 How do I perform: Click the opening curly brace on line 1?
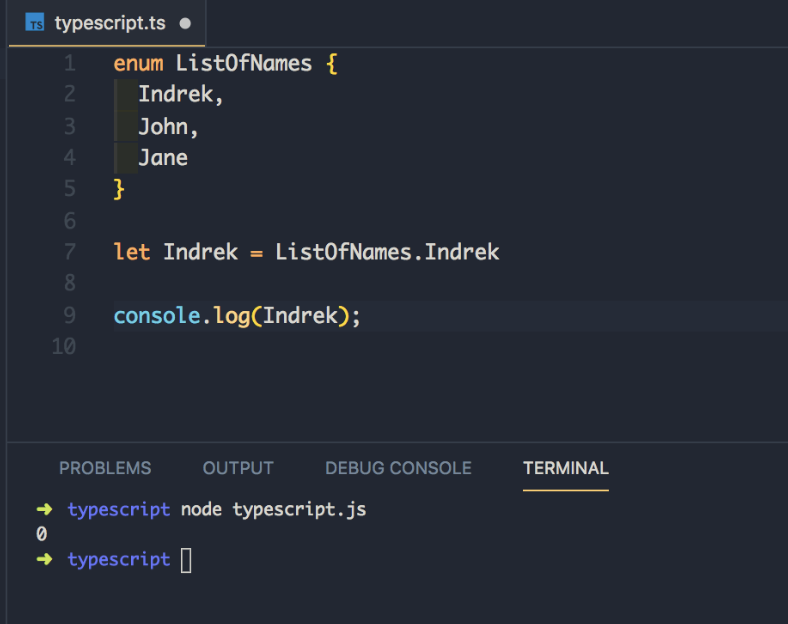pyautogui.click(x=332, y=64)
